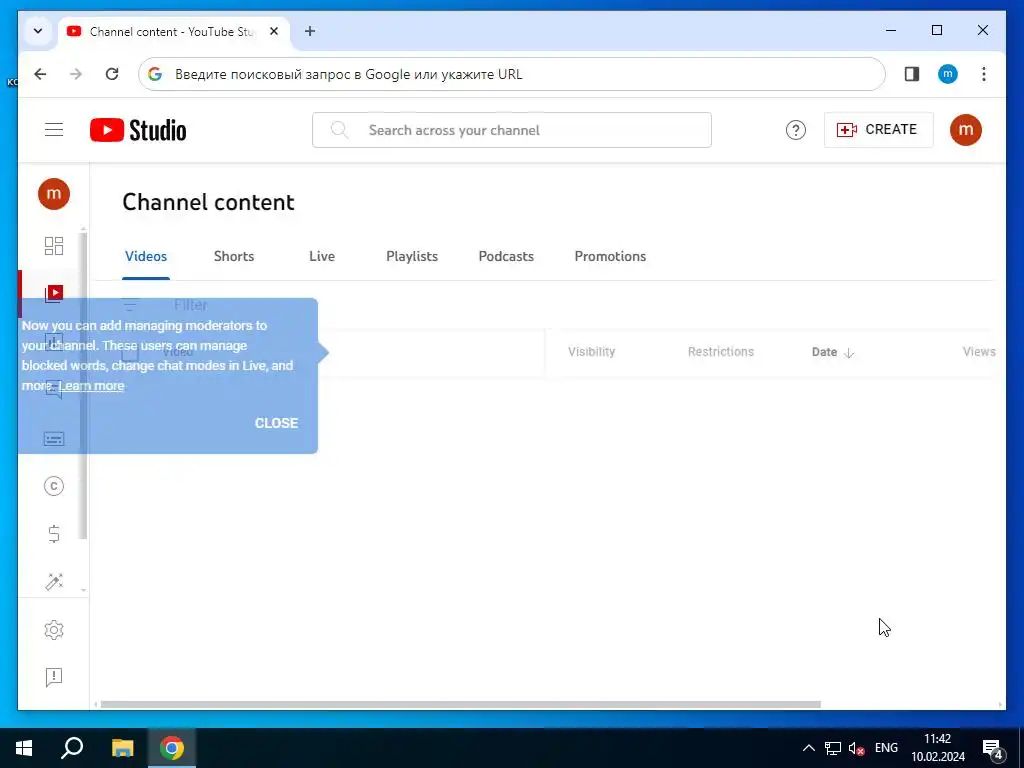Open the Subtitles icon in sidebar
The image size is (1024, 768).
pyautogui.click(x=54, y=438)
